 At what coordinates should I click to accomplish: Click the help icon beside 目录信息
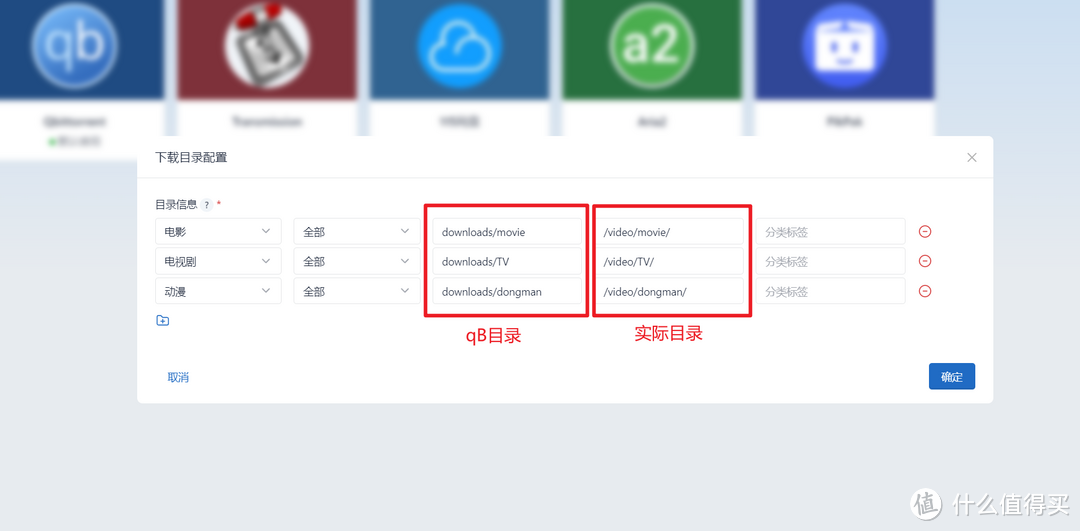207,205
